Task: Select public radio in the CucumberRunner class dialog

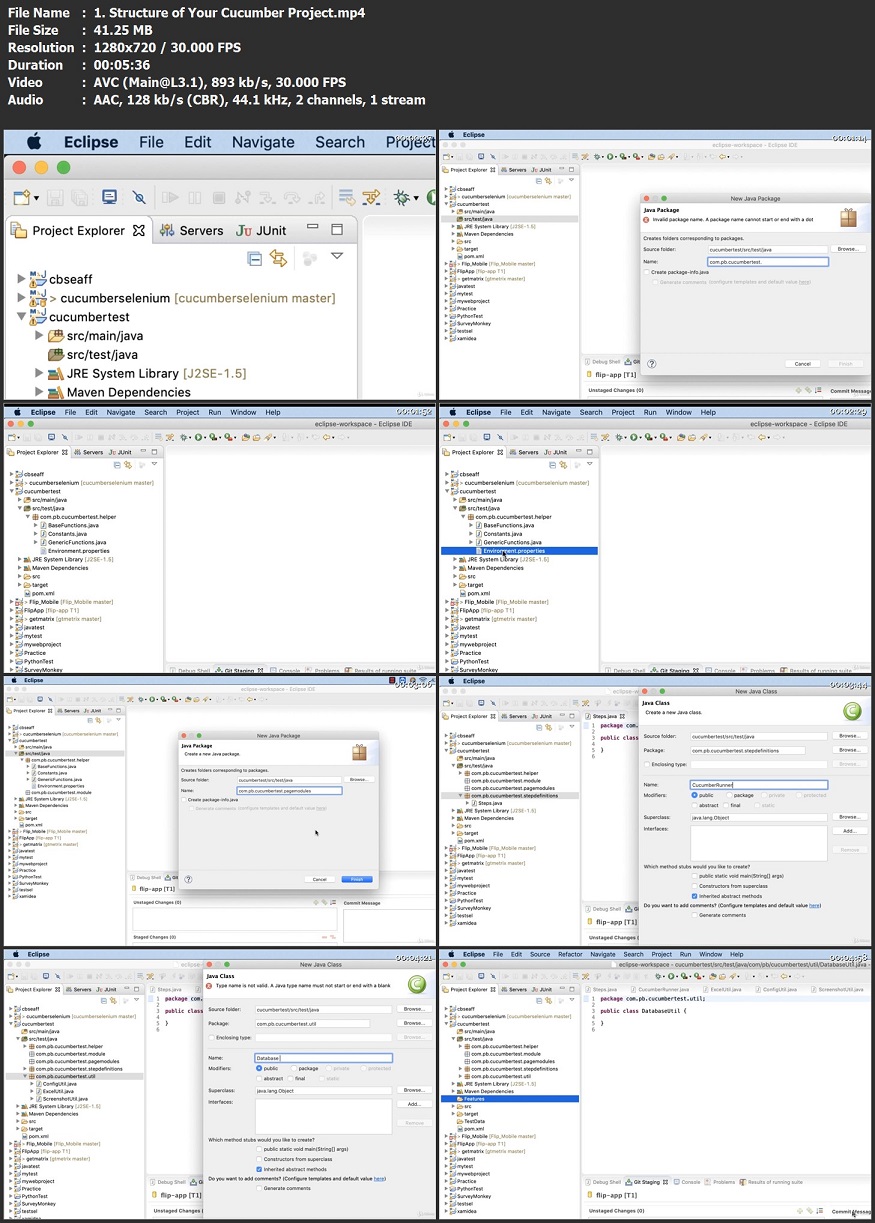Action: coord(694,795)
